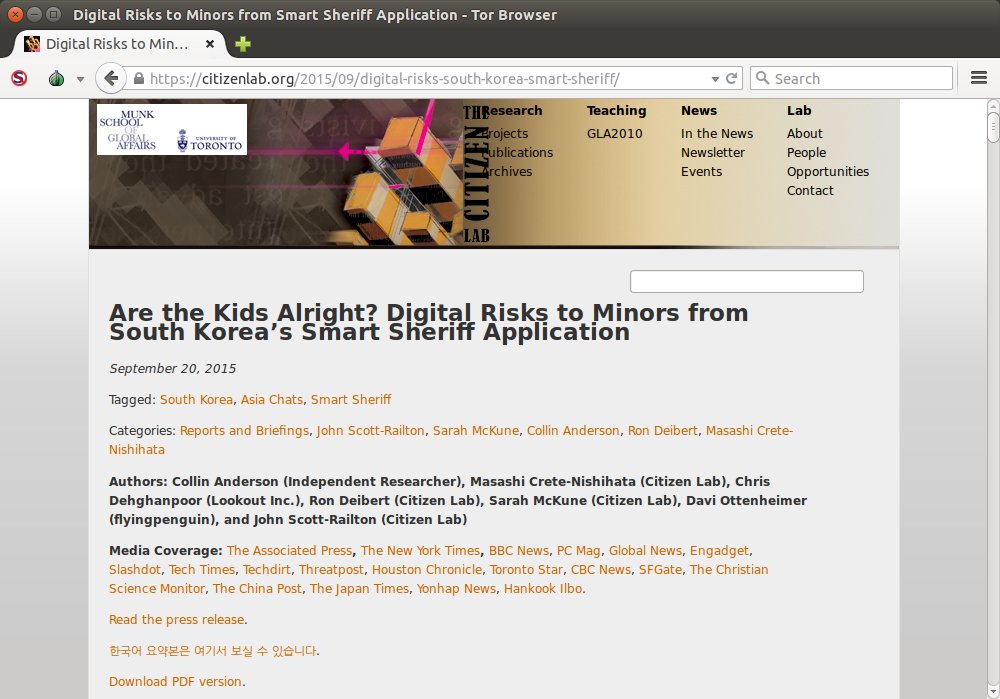The image size is (1000, 699).
Task: Click the padlock site identity icon
Action: [x=139, y=78]
